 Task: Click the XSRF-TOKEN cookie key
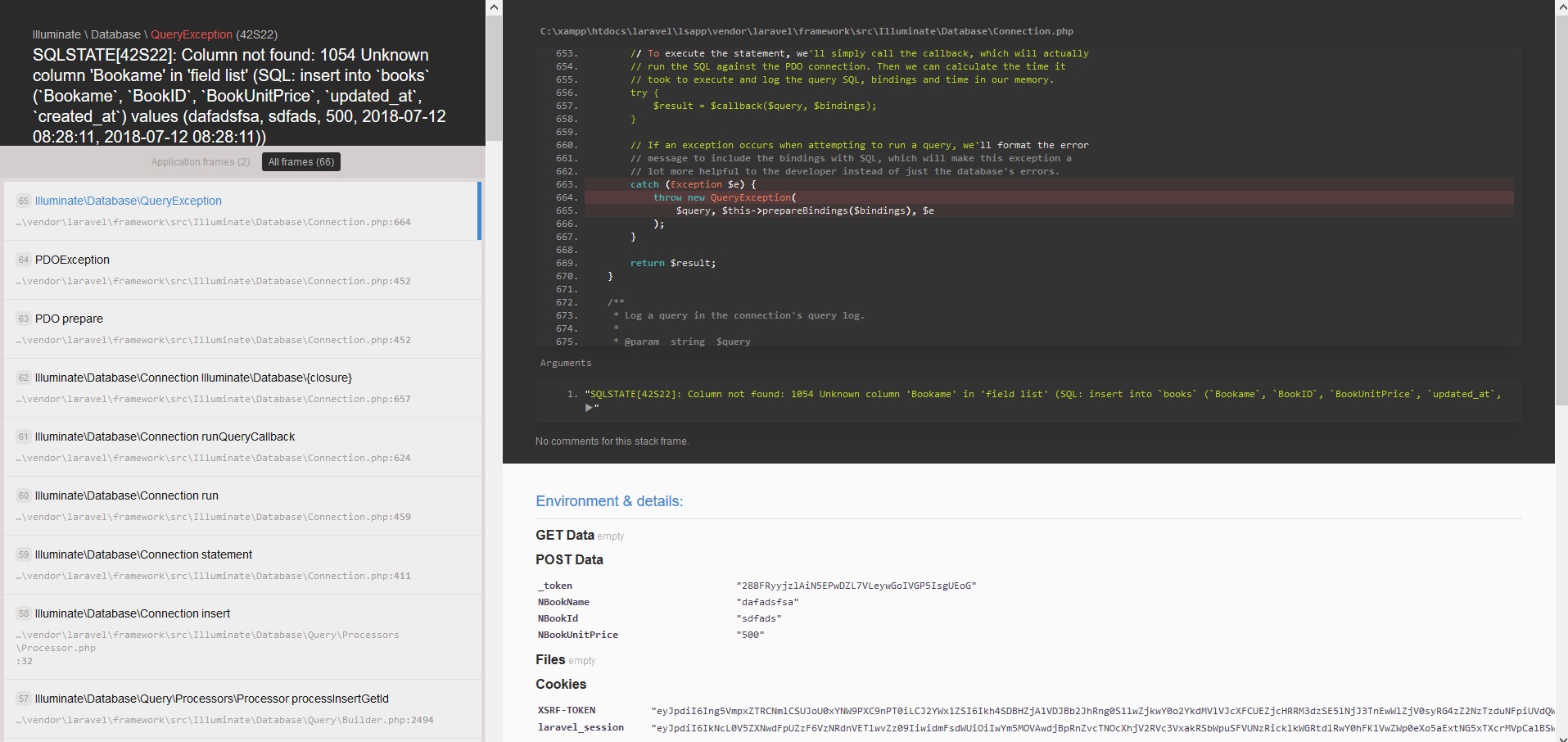567,710
